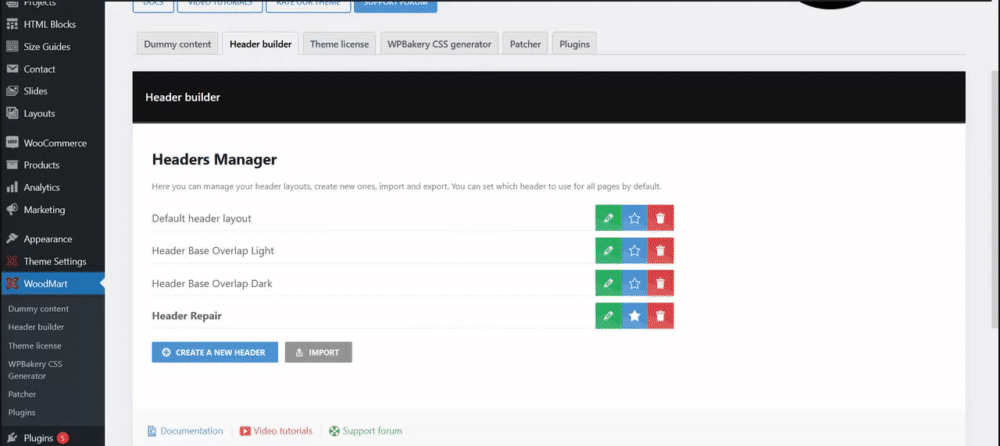Open Header builder submenu item

click(x=36, y=327)
